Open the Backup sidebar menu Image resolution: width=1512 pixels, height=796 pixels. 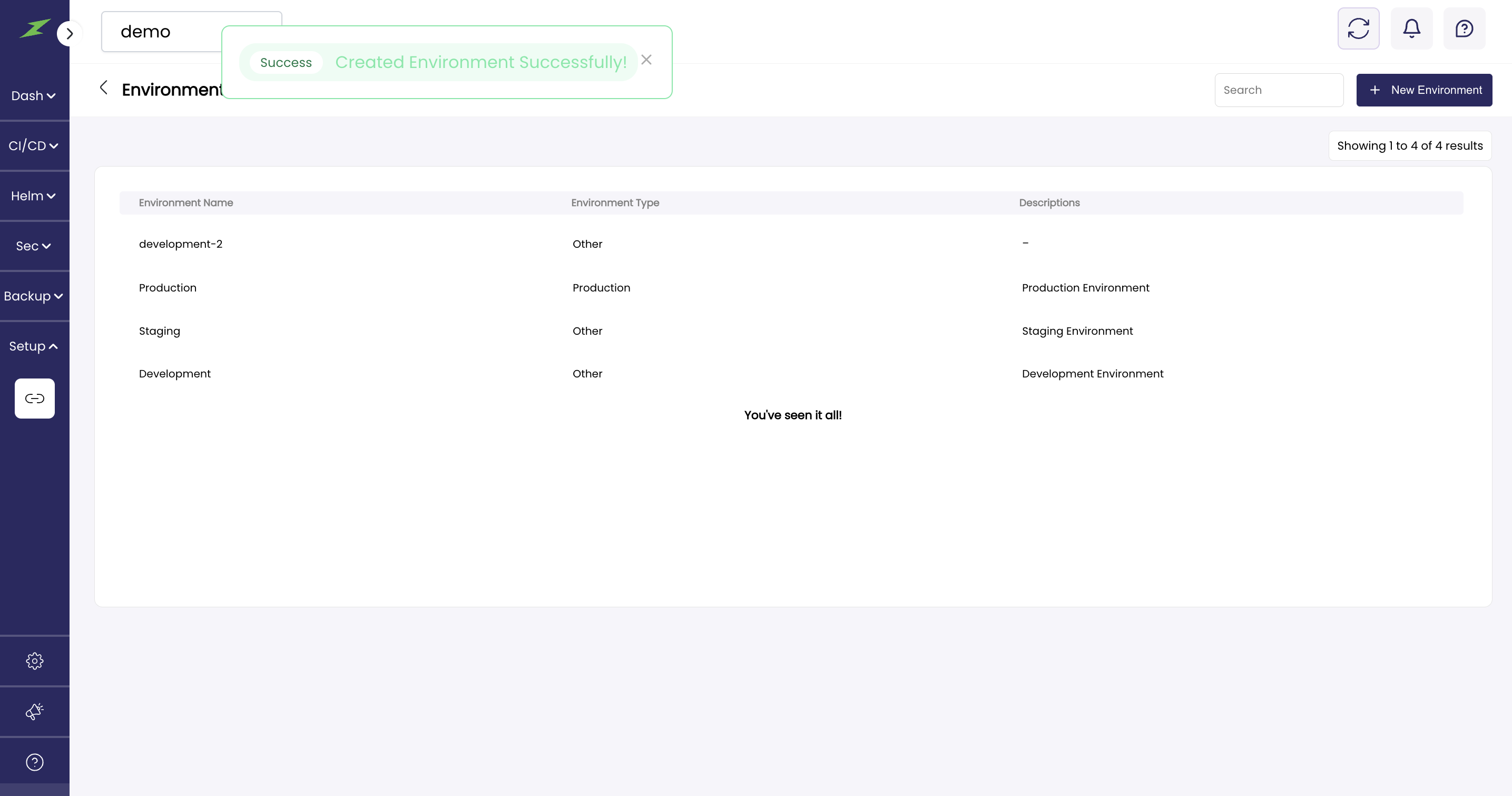click(34, 296)
